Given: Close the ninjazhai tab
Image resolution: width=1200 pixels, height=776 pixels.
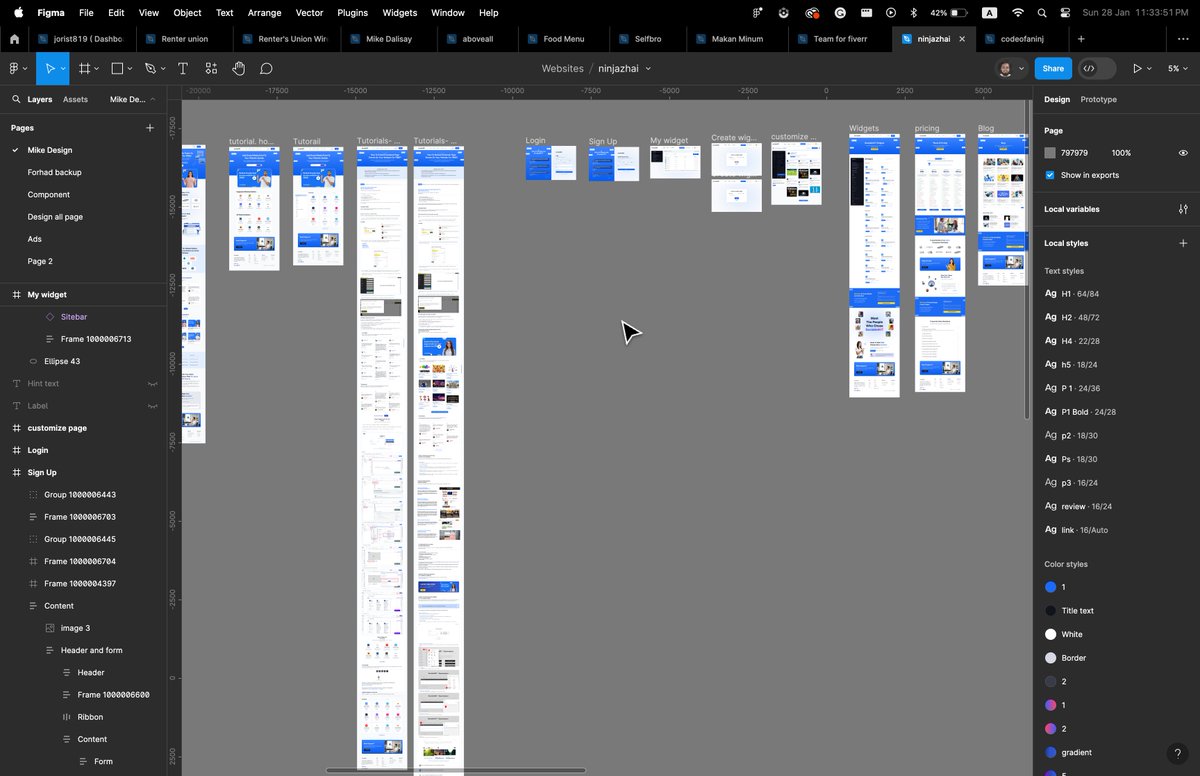Looking at the screenshot, I should [x=962, y=39].
